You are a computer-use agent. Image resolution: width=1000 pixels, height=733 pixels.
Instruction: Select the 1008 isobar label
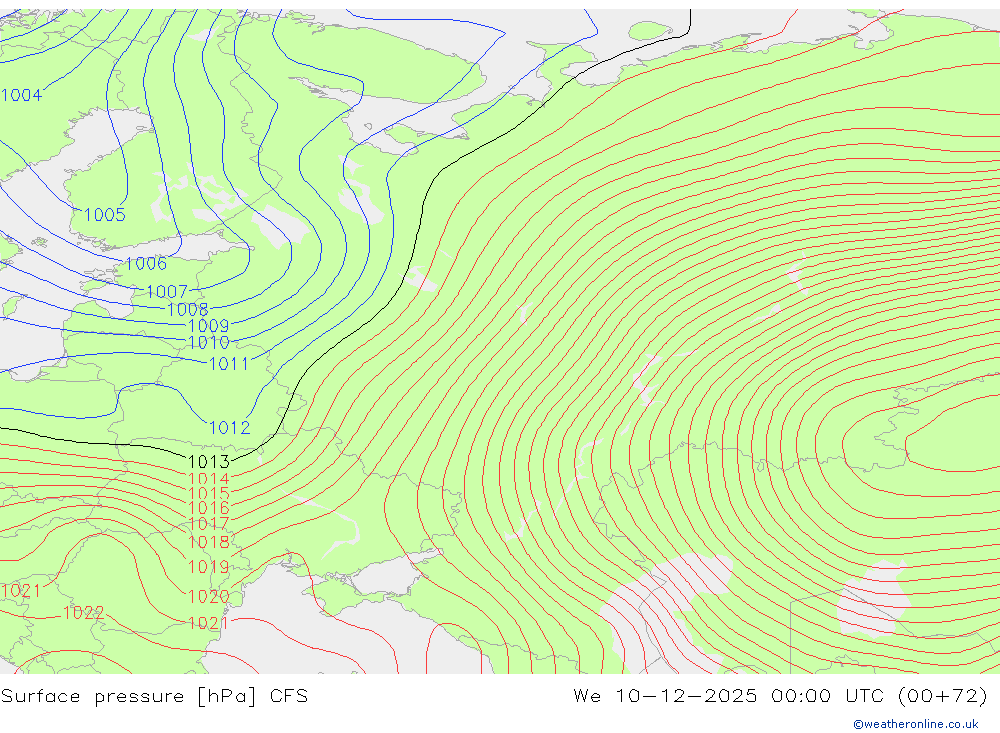click(188, 309)
